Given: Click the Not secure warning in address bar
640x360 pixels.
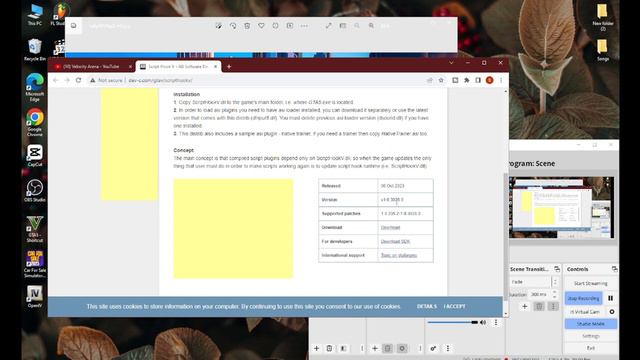Looking at the screenshot, I should coord(107,80).
